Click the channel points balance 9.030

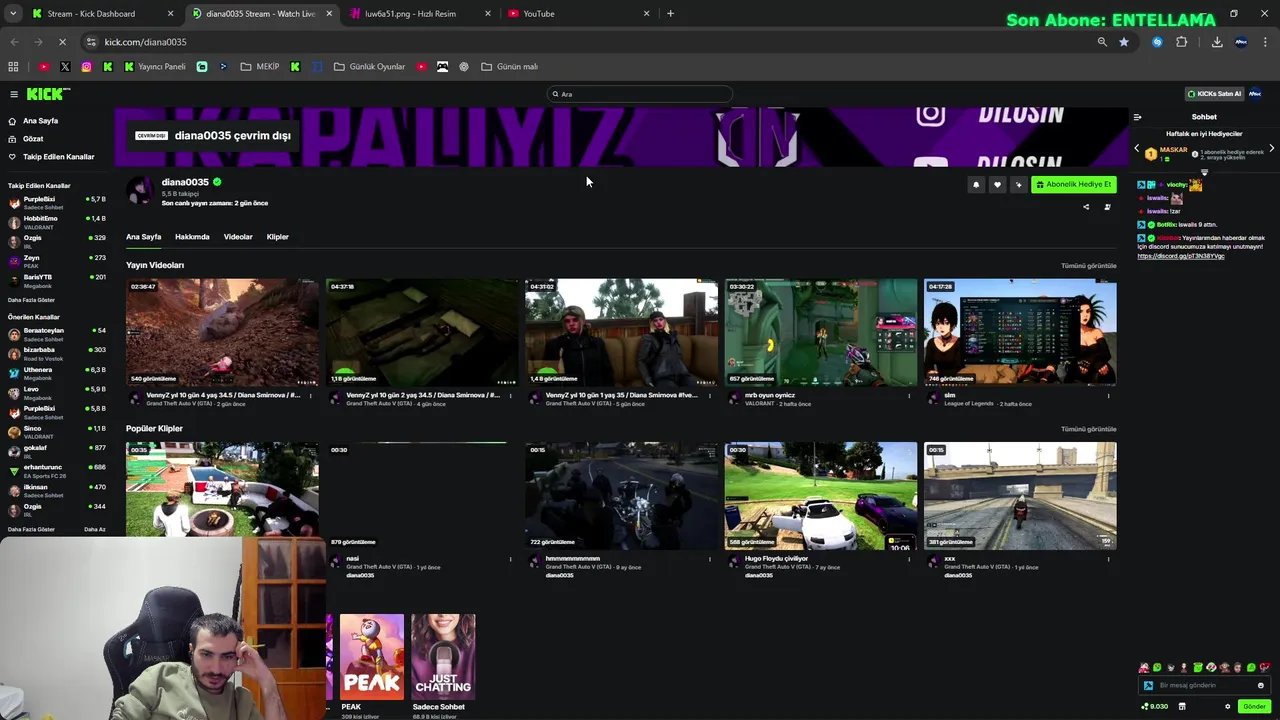click(1155, 706)
